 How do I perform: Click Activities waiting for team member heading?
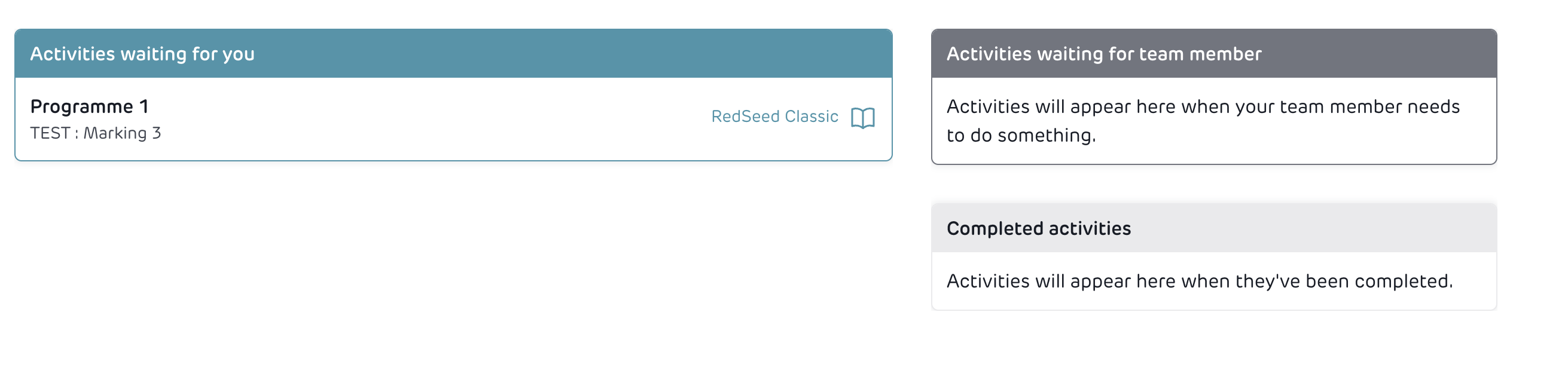coord(1103,54)
